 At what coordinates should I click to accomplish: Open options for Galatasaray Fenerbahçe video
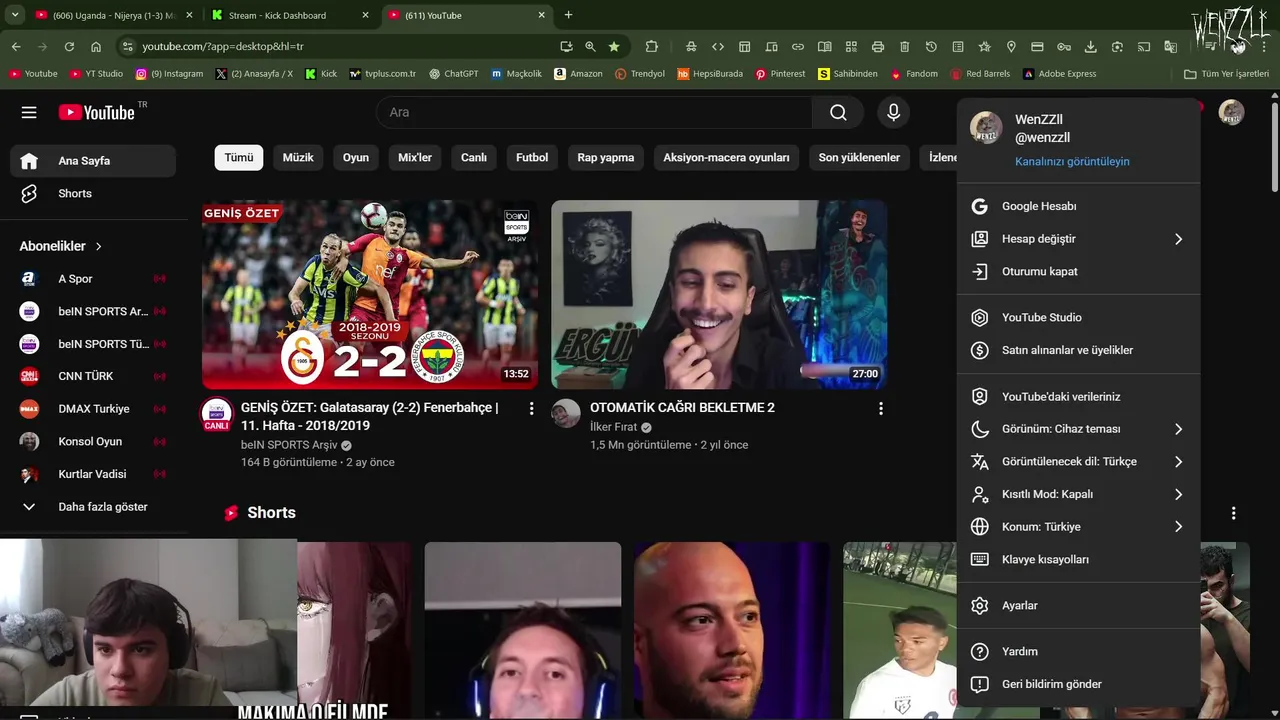pos(531,408)
